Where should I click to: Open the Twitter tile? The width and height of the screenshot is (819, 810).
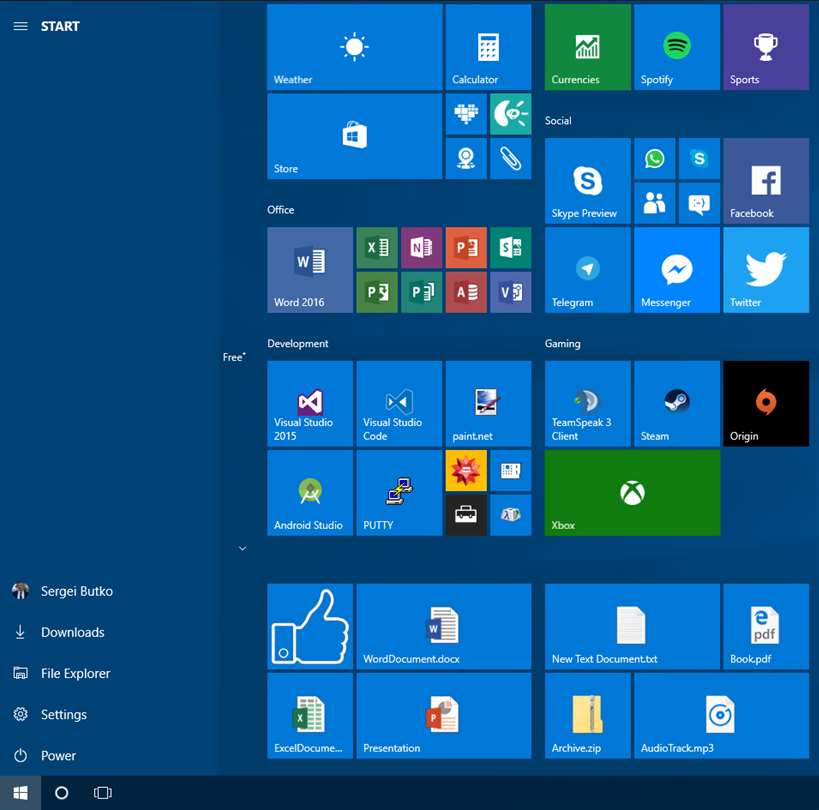click(x=766, y=270)
